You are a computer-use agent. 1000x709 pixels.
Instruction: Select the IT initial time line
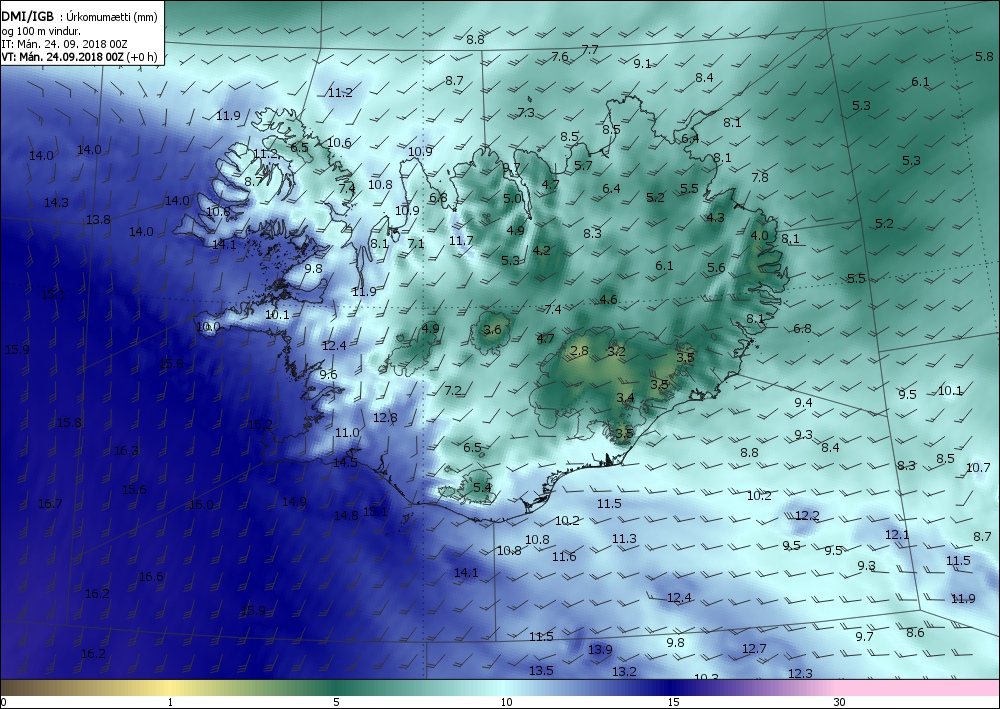click(64, 44)
